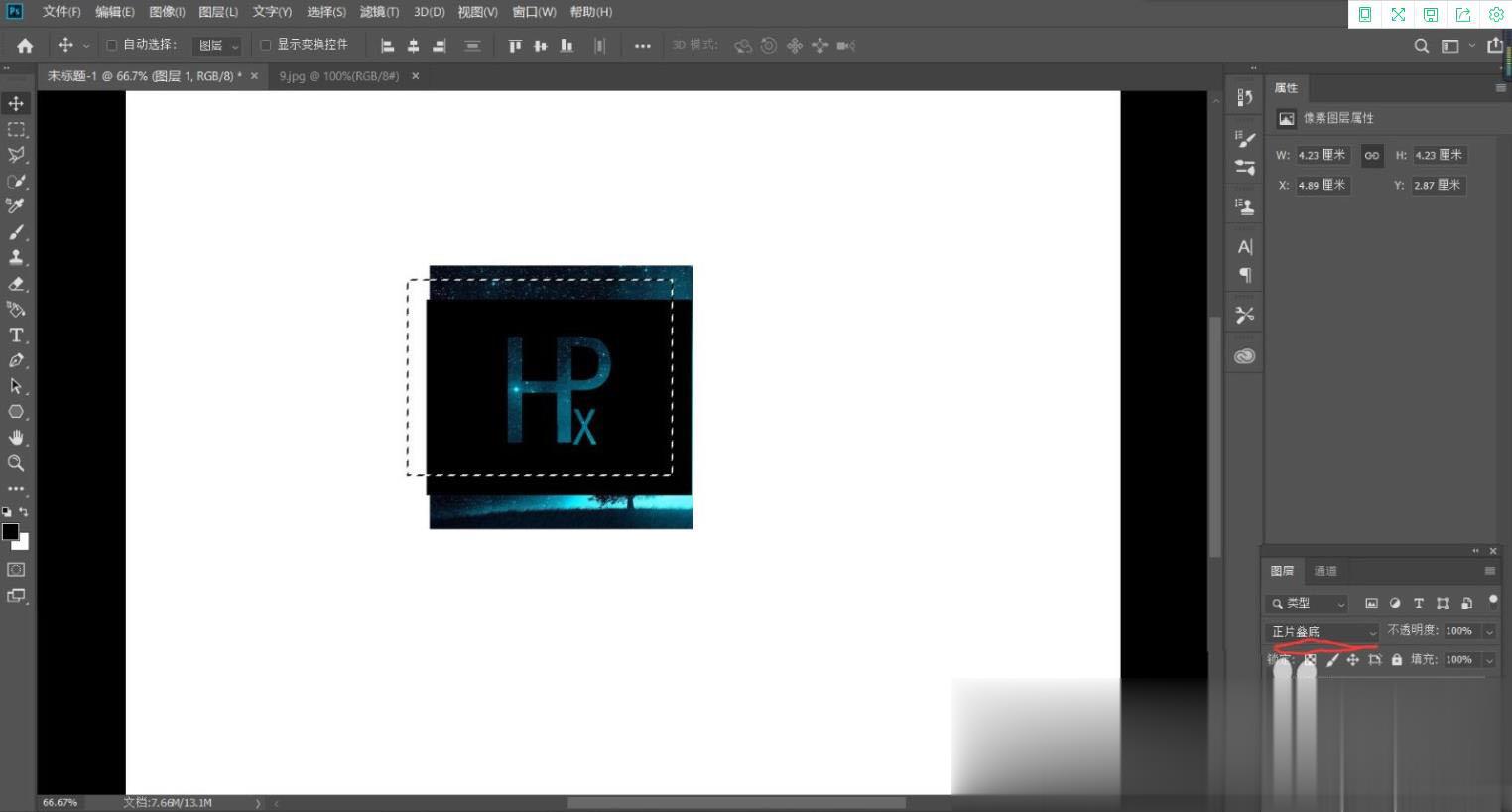The width and height of the screenshot is (1512, 812).
Task: Choose the Clone Stamp tool
Action: tap(15, 257)
